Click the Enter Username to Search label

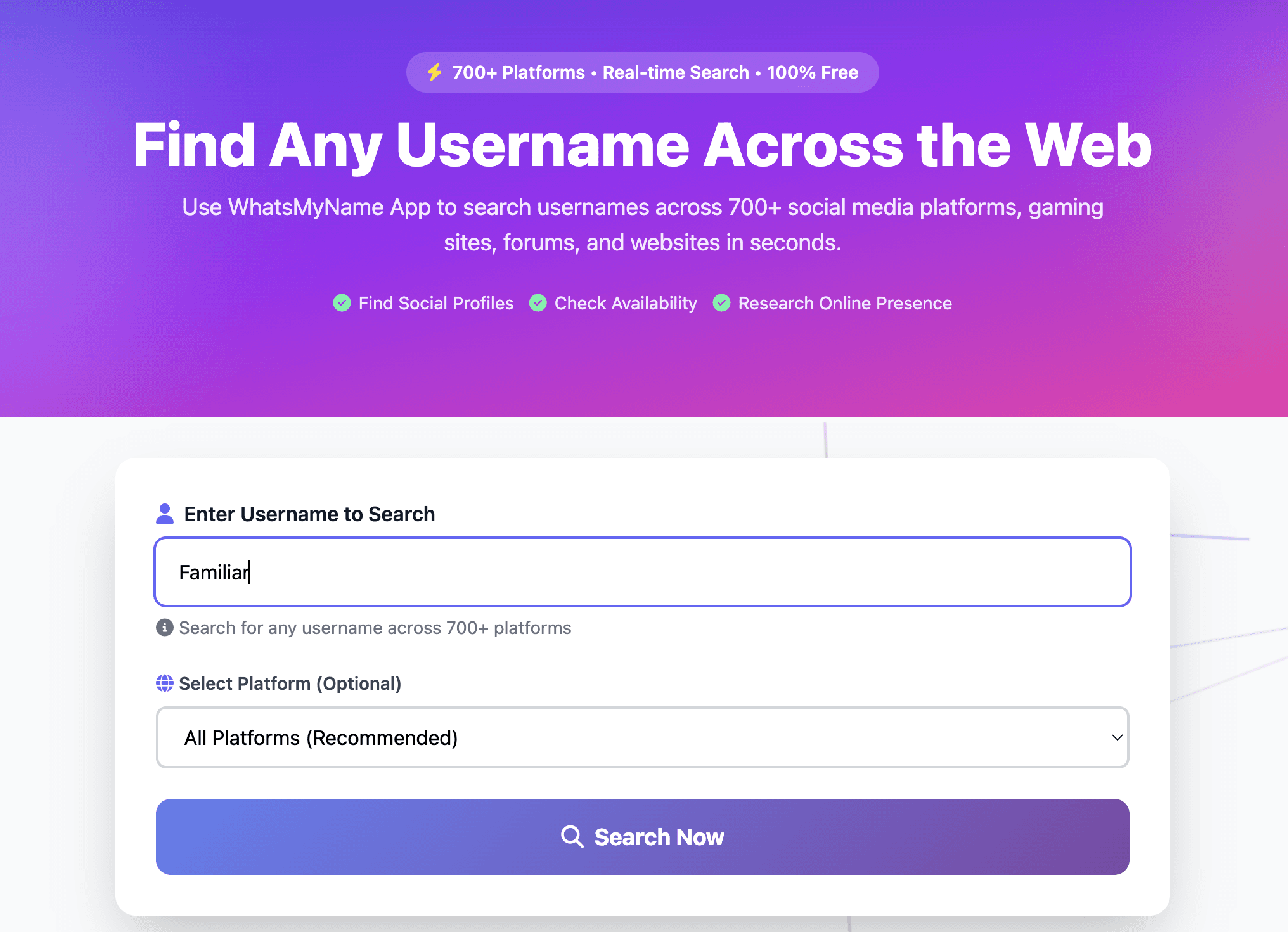point(309,514)
